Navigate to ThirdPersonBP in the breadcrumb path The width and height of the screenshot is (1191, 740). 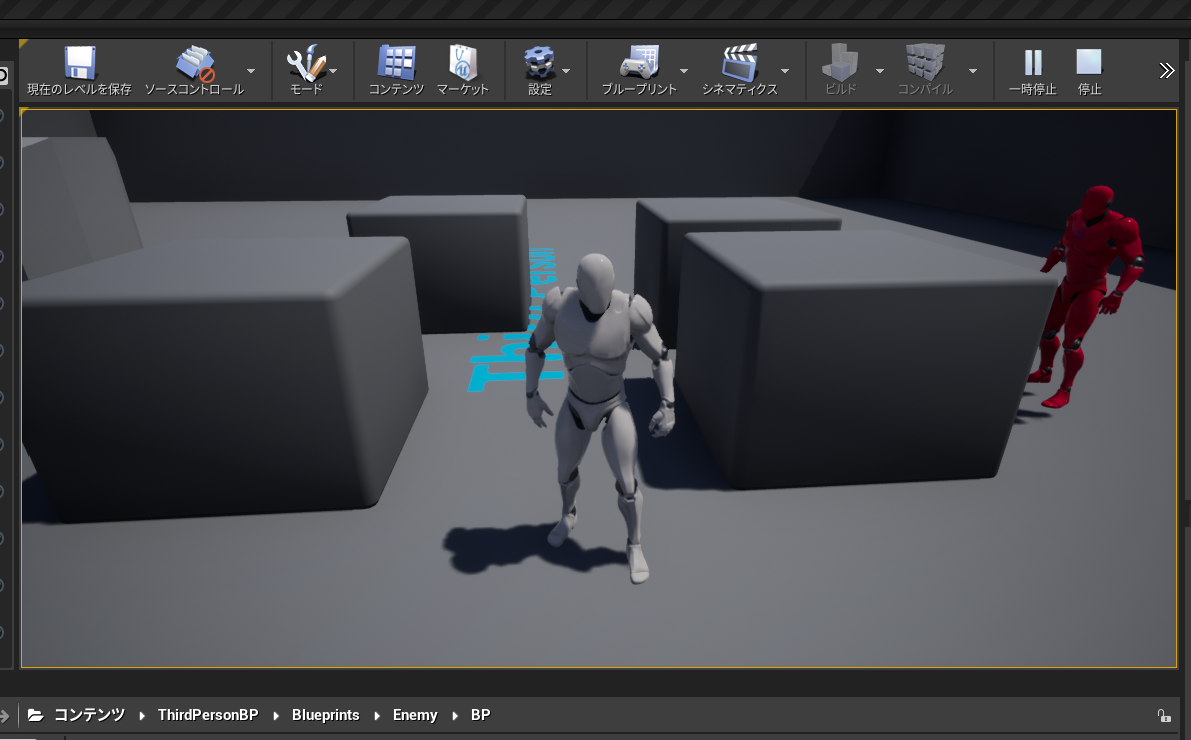208,715
